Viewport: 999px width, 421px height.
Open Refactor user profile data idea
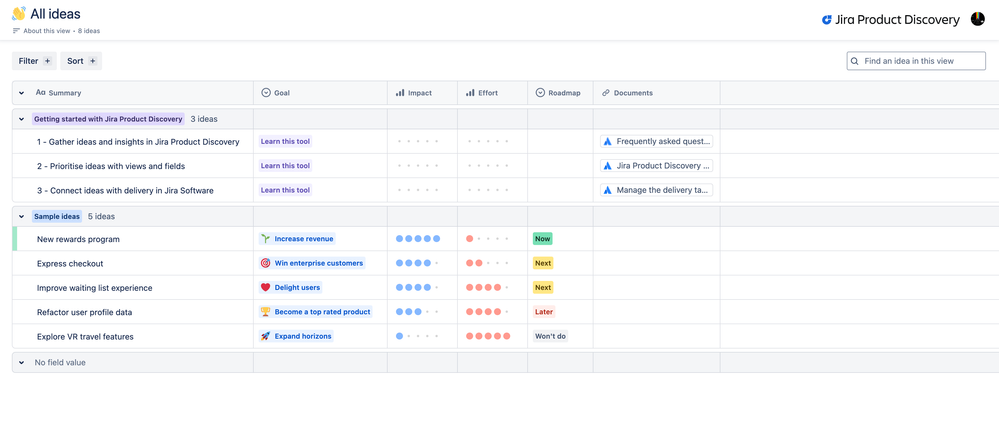(85, 312)
